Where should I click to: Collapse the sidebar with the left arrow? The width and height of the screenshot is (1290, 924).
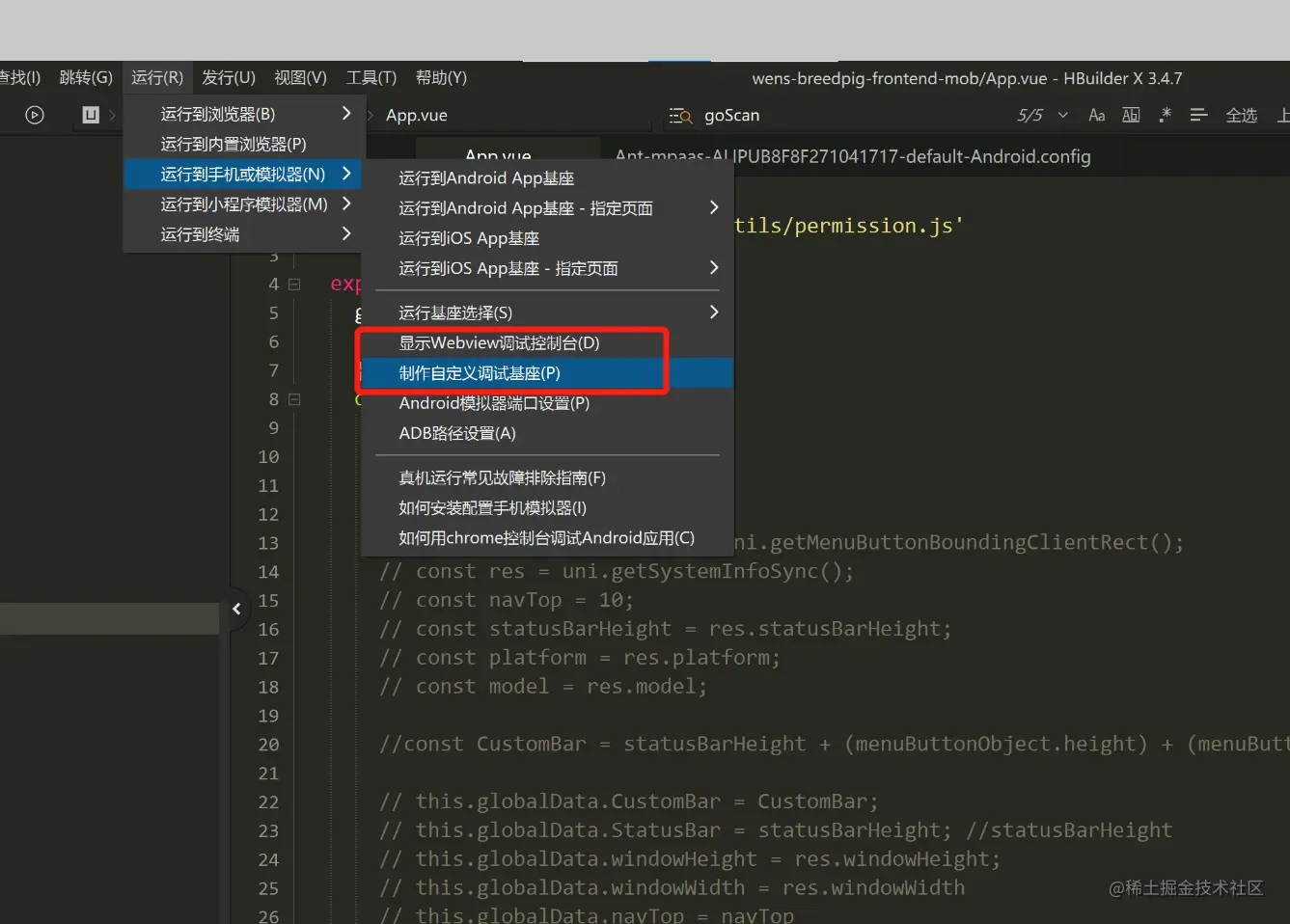click(236, 609)
